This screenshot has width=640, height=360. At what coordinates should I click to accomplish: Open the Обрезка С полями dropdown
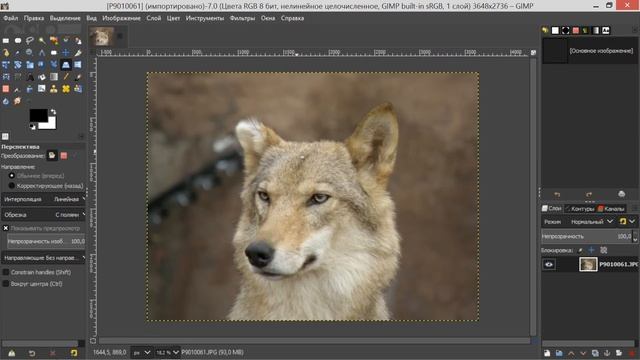tap(43, 214)
